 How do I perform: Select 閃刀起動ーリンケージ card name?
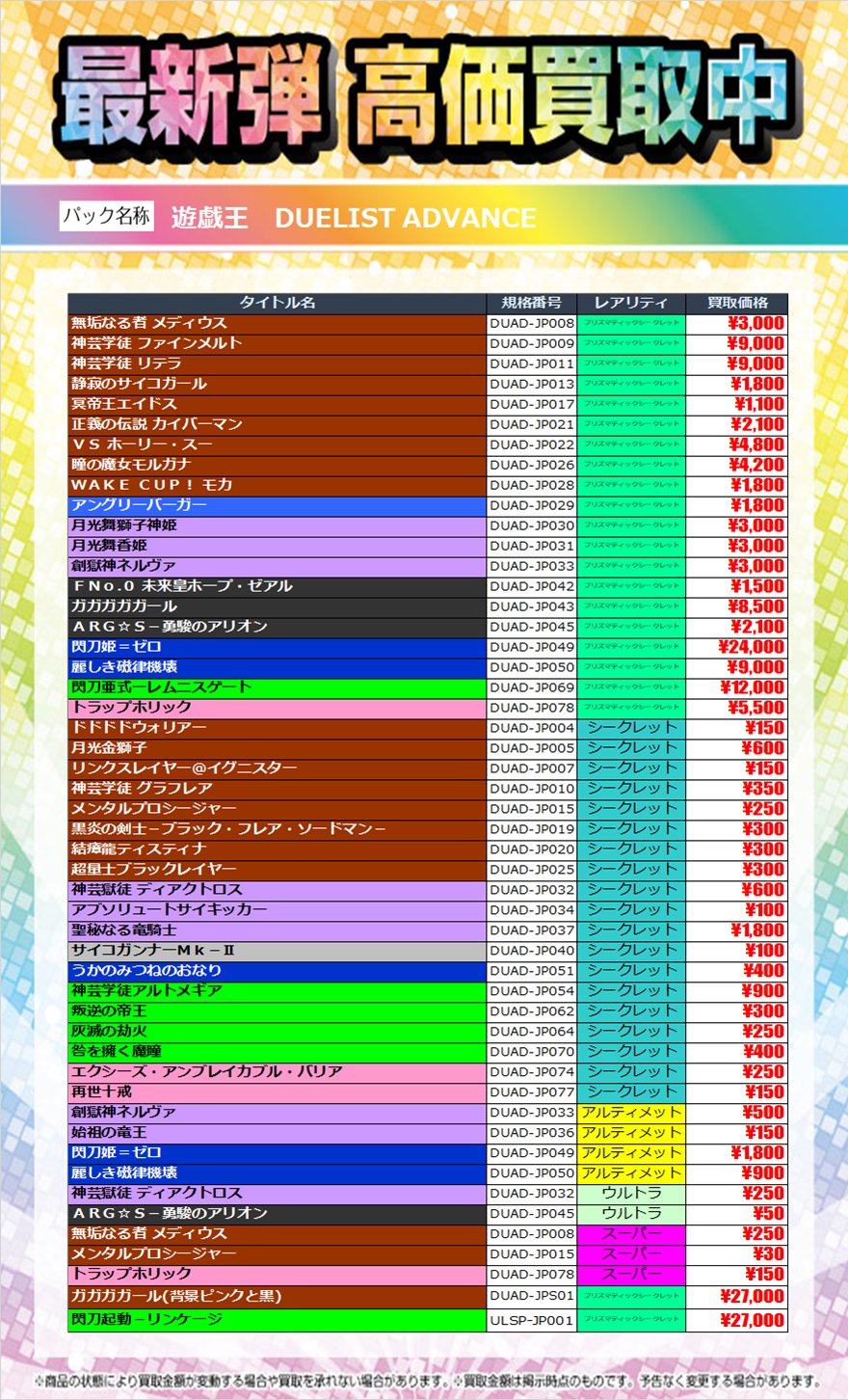click(146, 1320)
